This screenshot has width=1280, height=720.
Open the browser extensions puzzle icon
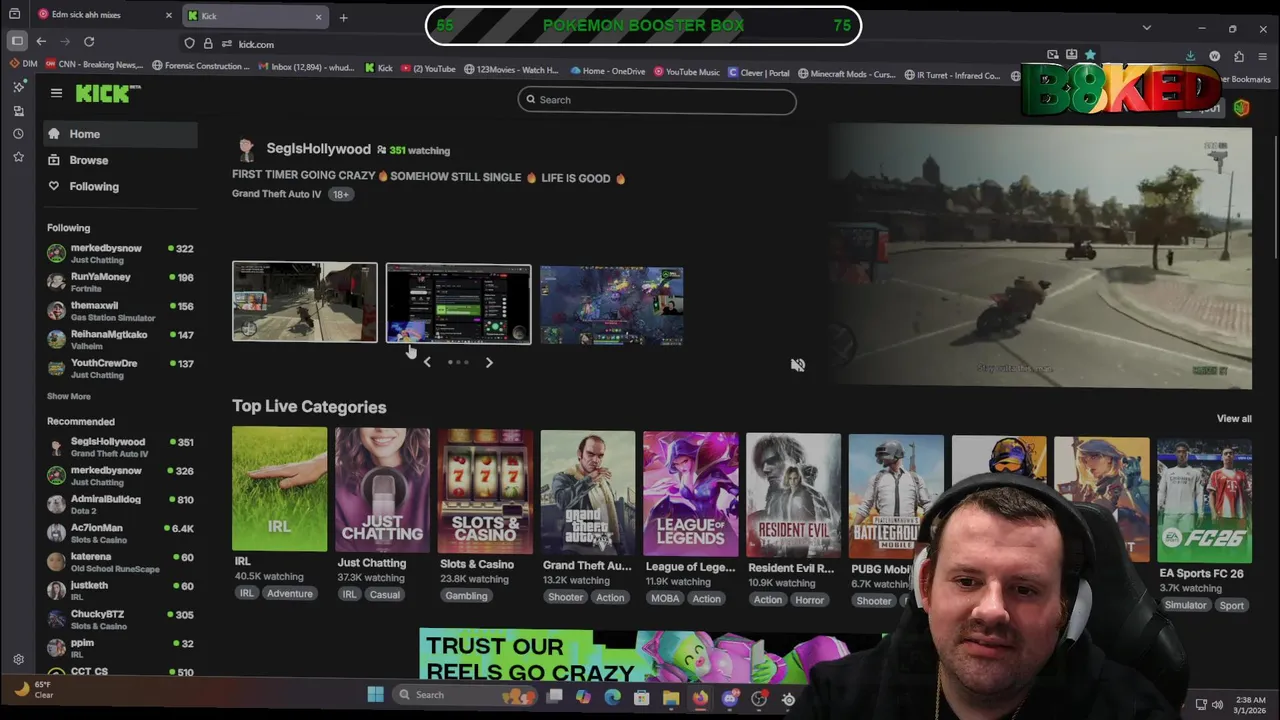coord(1239,56)
